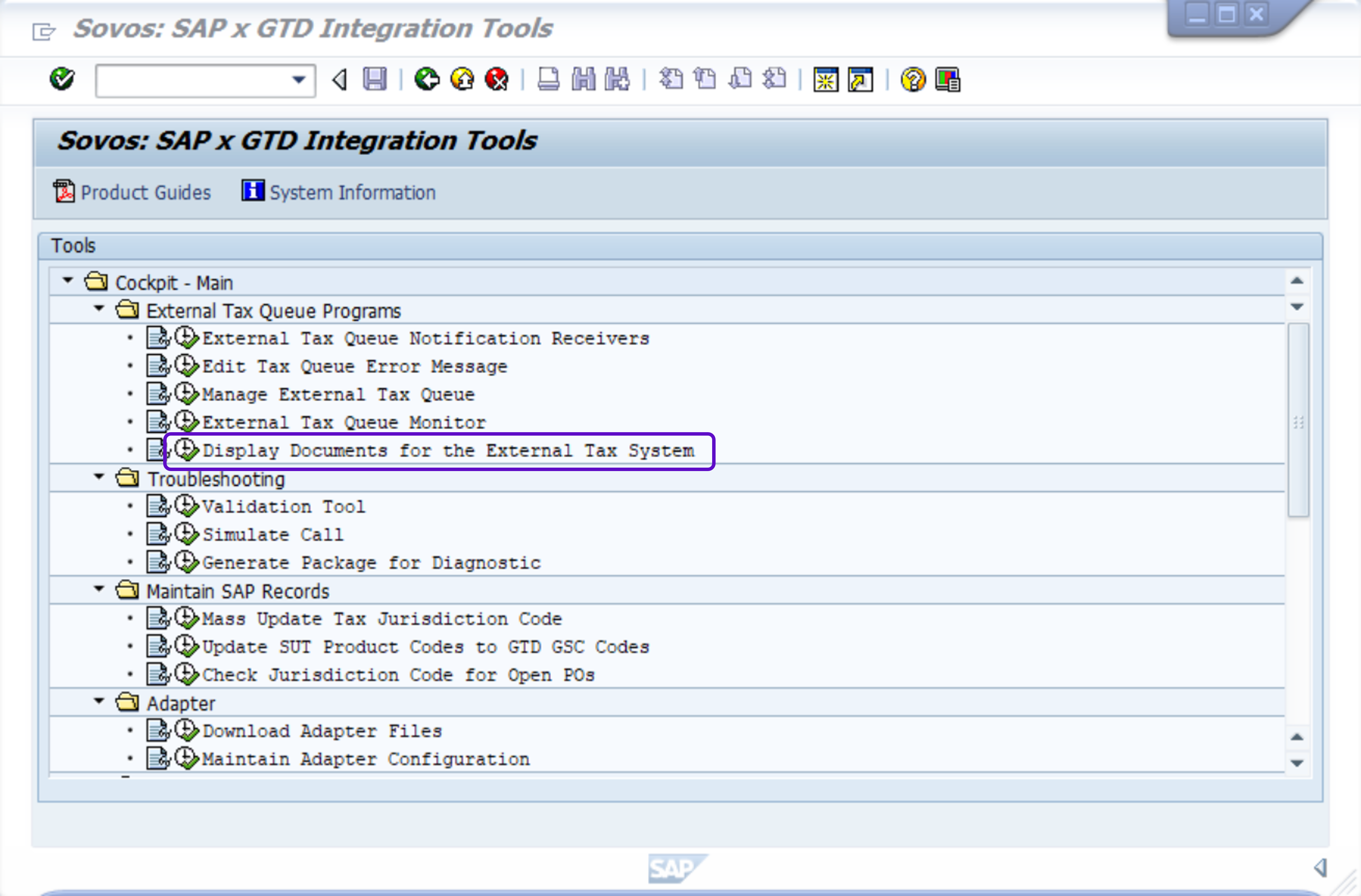Click the yellow Exit up-arrow icon
Image resolution: width=1361 pixels, height=896 pixels.
pos(462,79)
